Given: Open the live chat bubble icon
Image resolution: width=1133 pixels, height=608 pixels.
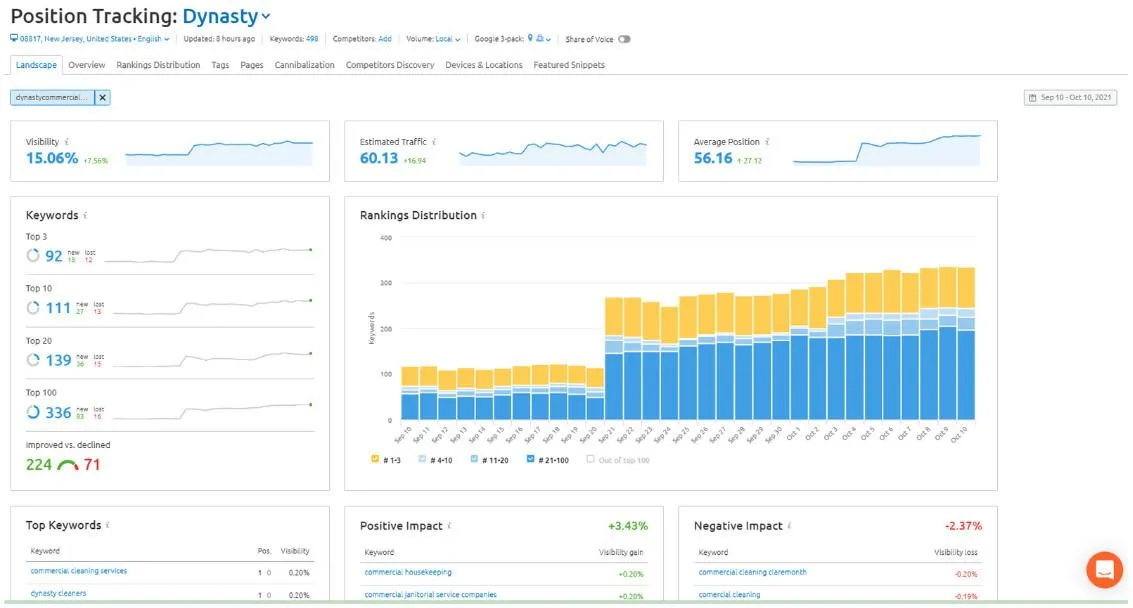Looking at the screenshot, I should click(x=1103, y=569).
